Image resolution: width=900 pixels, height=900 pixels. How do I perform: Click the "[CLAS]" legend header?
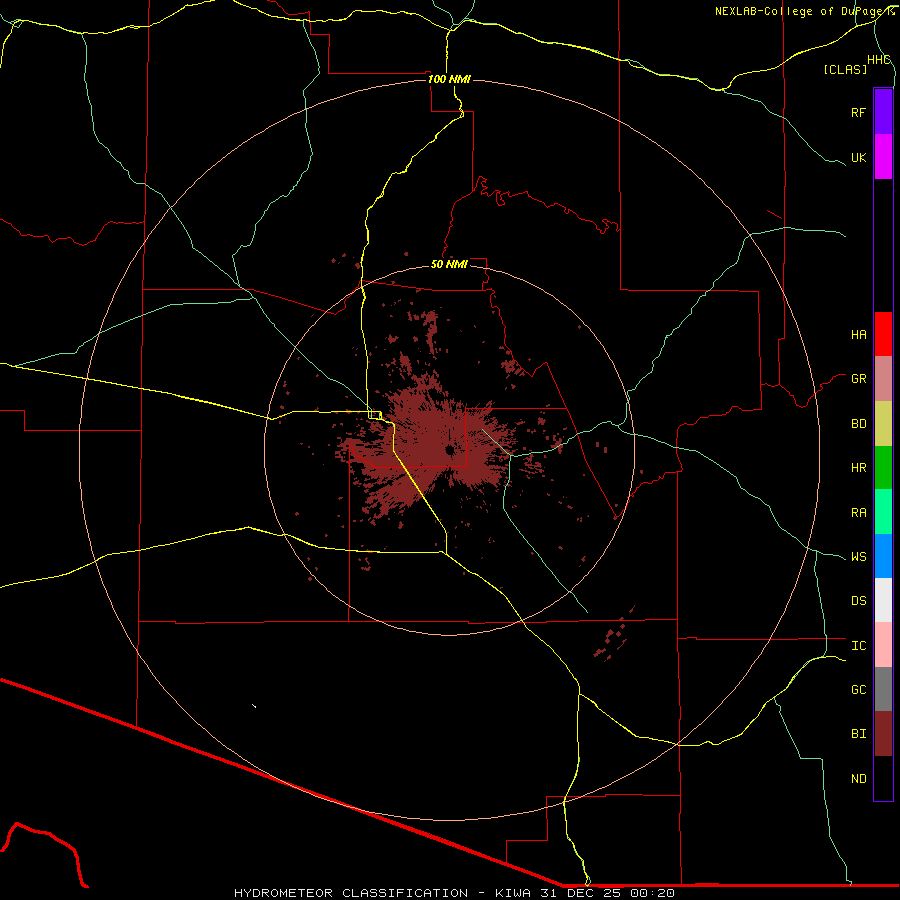[x=844, y=69]
